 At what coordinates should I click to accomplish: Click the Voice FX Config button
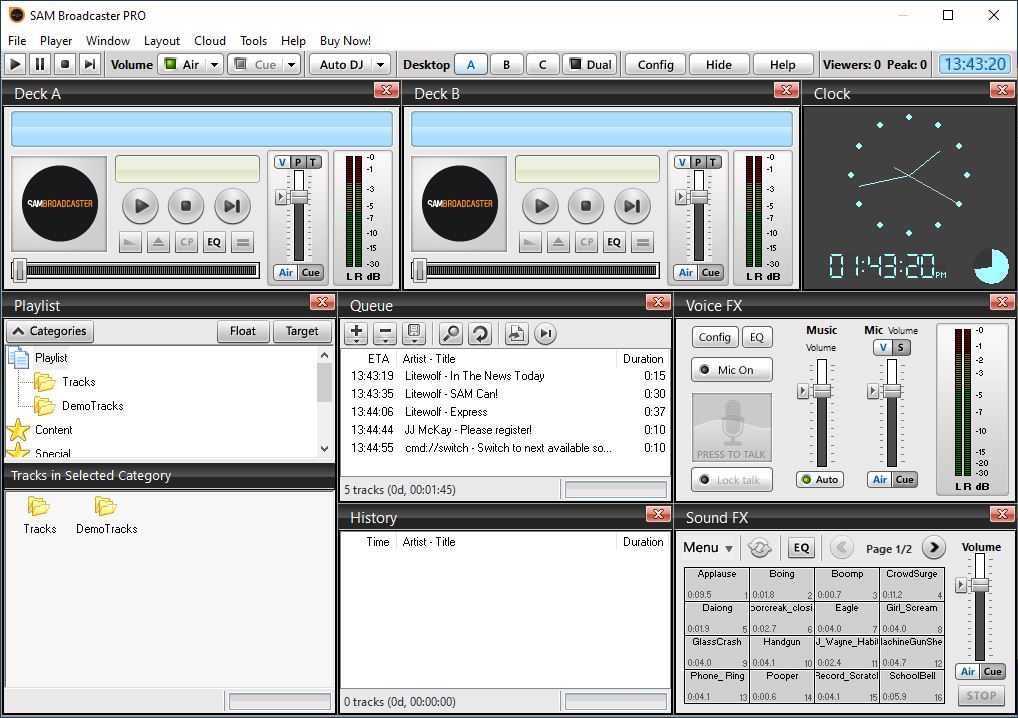[715, 337]
